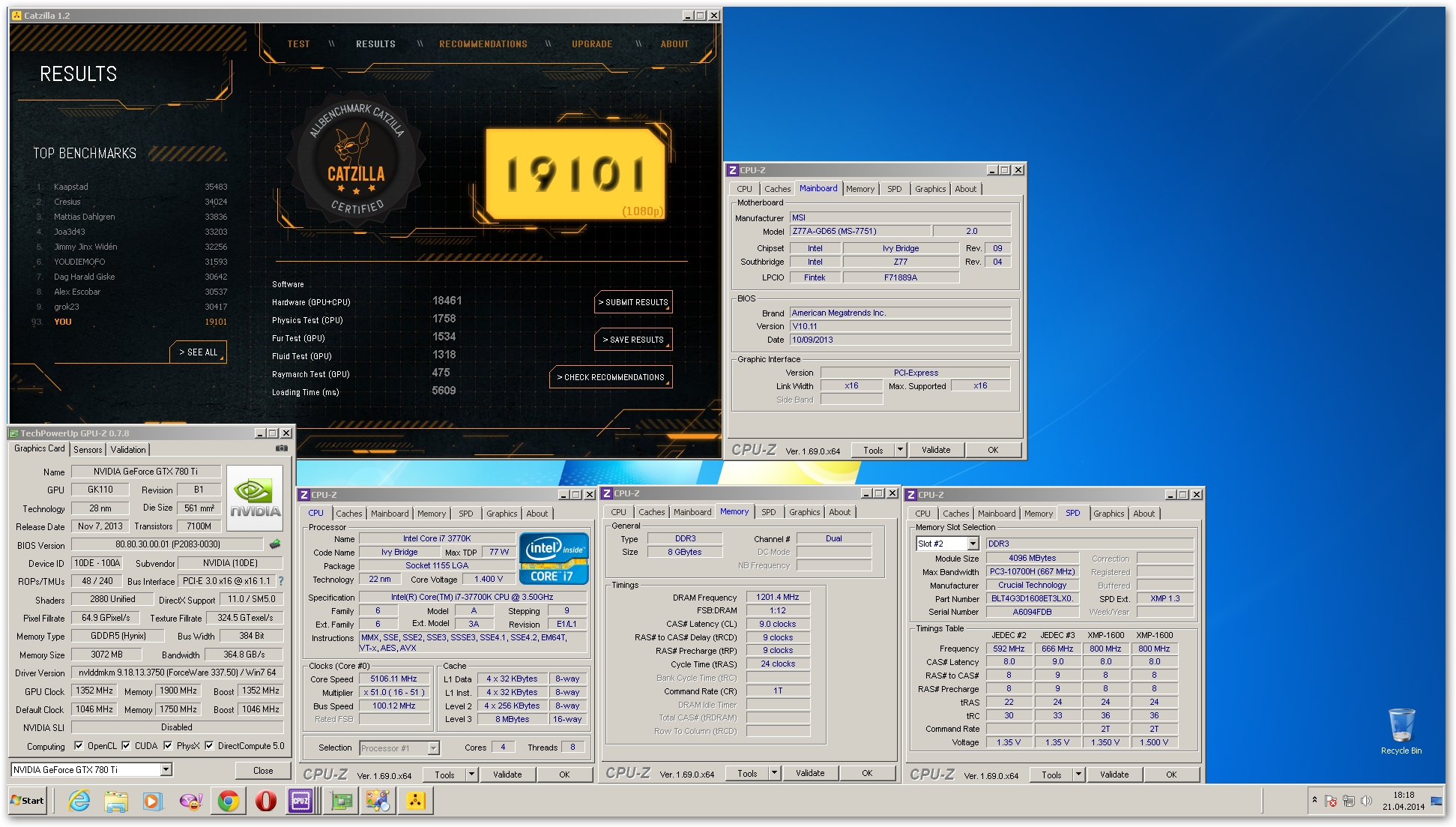
Task: Click the NVIDIA logo in GPU-Z
Action: tap(255, 499)
